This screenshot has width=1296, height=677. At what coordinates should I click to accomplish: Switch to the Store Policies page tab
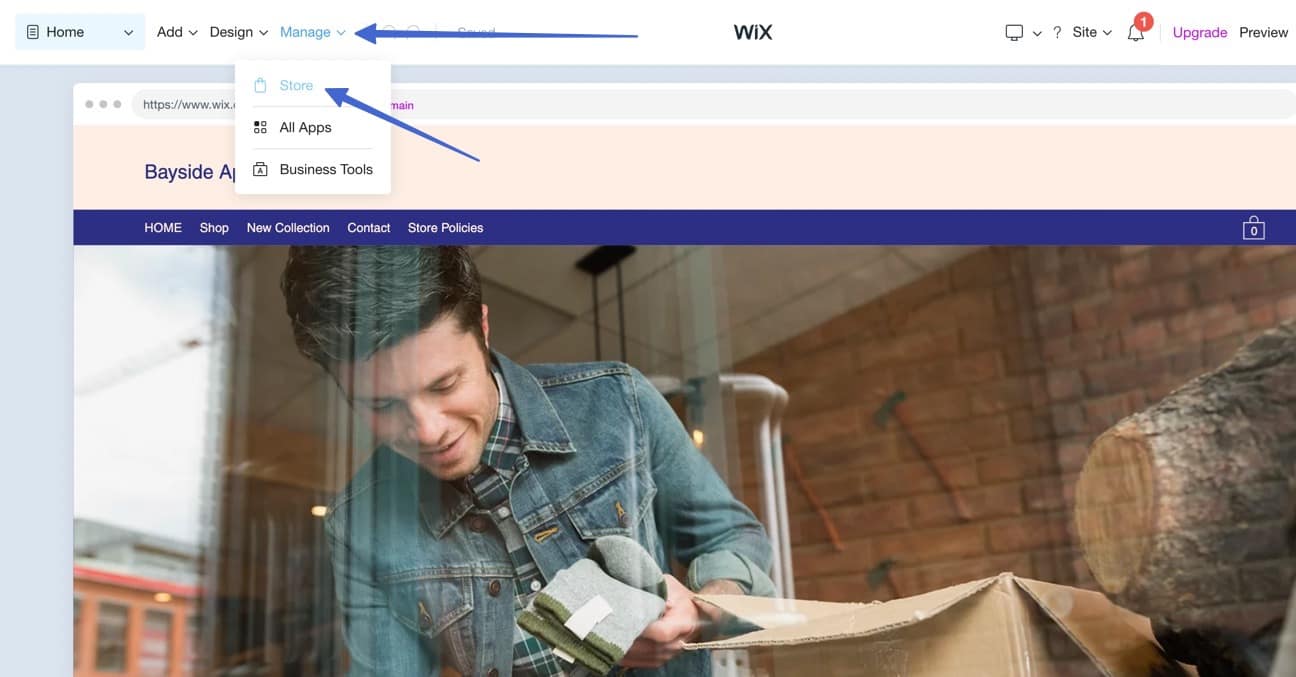point(445,227)
